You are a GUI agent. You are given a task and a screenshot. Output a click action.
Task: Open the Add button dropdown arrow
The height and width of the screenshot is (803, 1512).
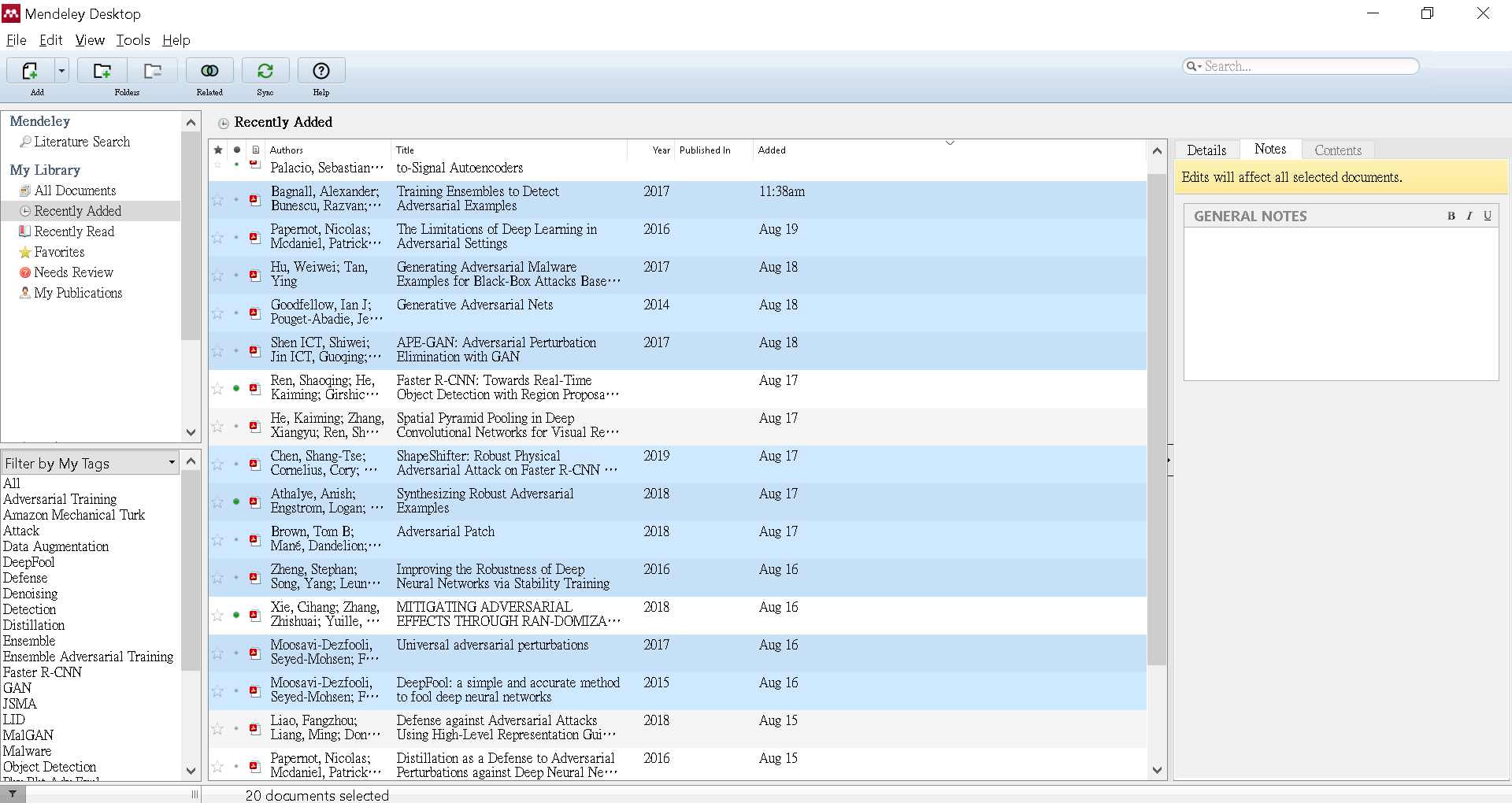tap(61, 71)
